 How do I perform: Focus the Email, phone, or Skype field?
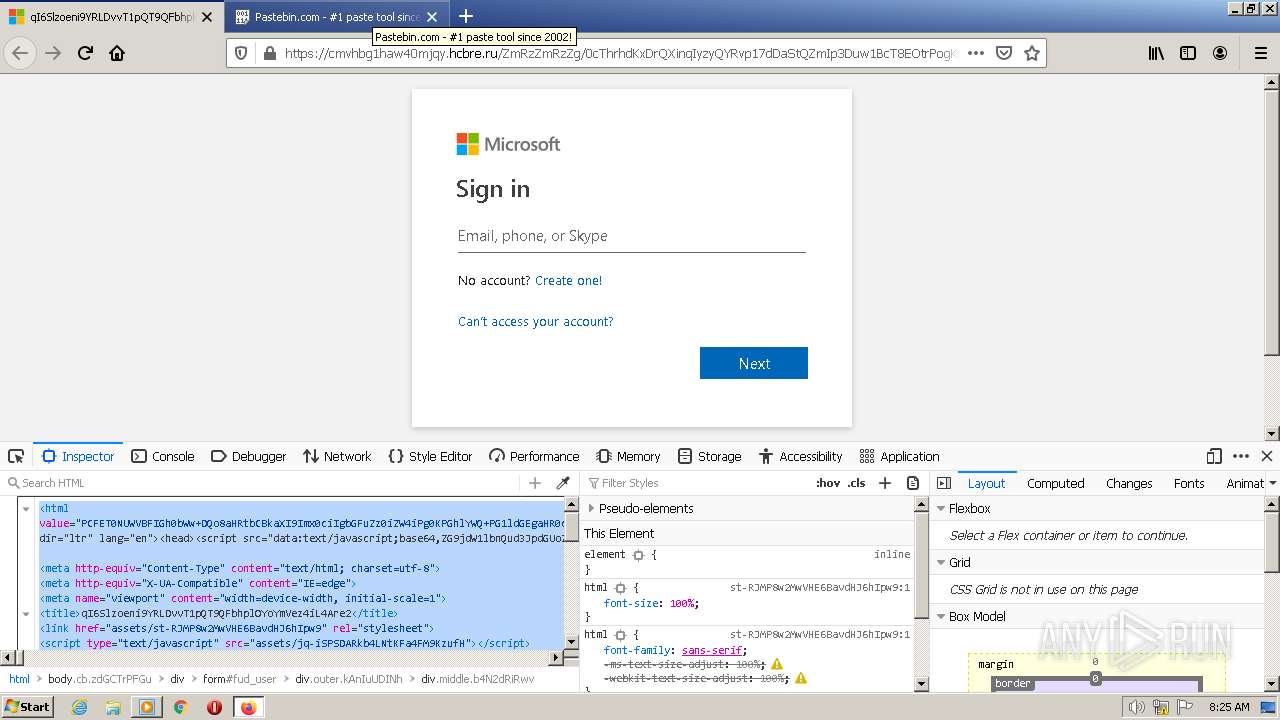coord(631,236)
